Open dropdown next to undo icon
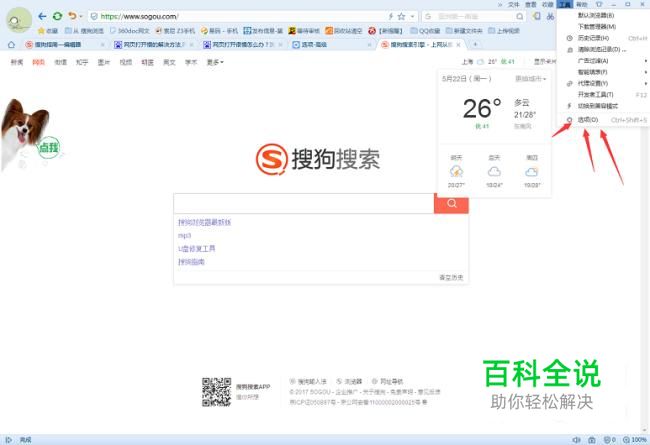 (81, 17)
